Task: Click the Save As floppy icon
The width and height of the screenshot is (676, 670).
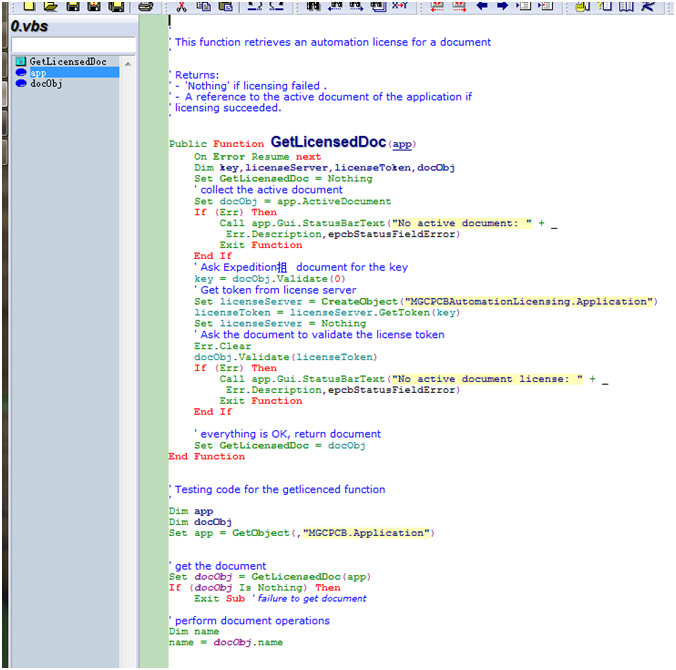Action: click(x=94, y=6)
